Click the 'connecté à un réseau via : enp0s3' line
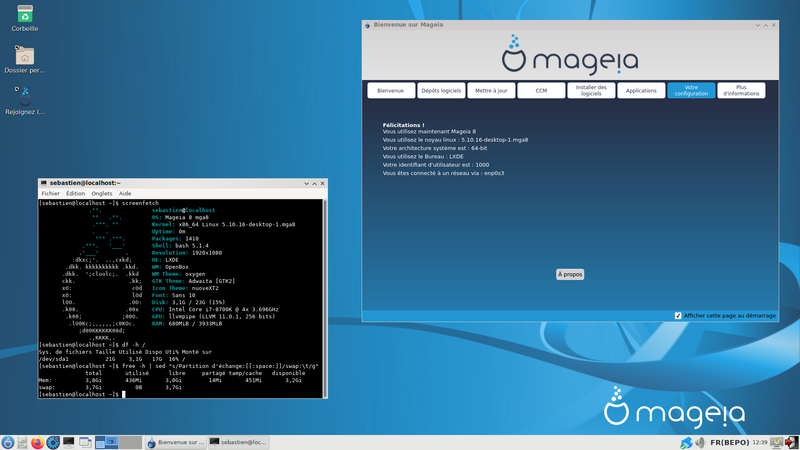The height and width of the screenshot is (450, 800). 443,173
